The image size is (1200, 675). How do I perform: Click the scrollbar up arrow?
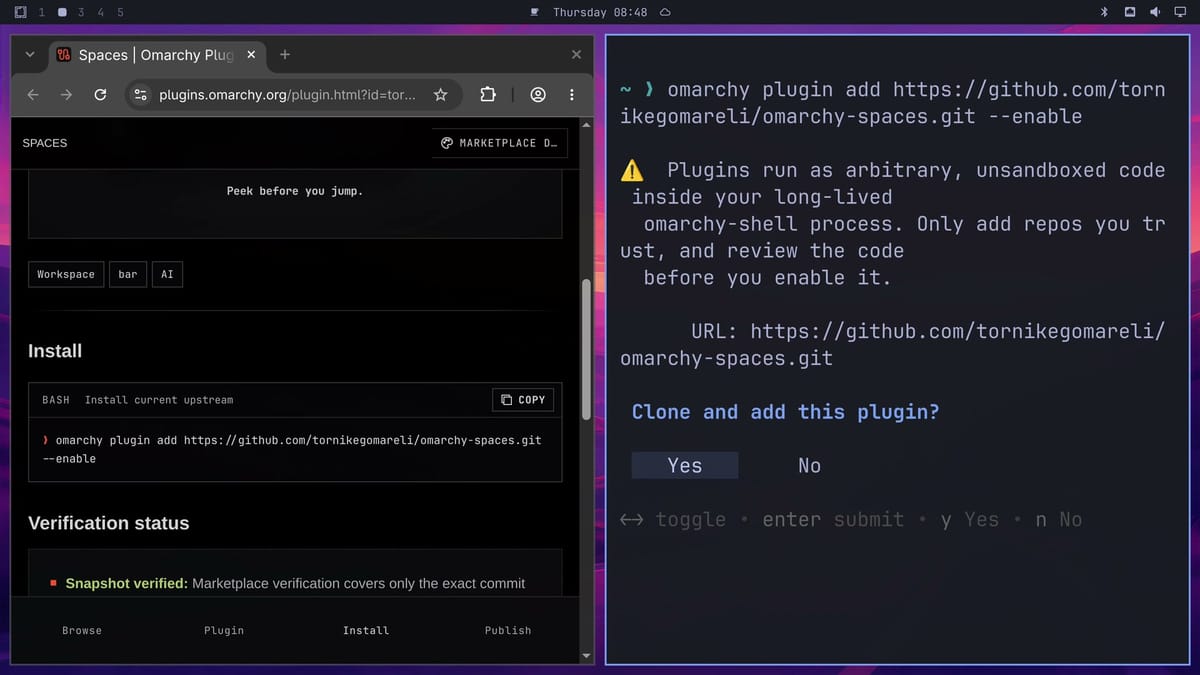click(587, 124)
